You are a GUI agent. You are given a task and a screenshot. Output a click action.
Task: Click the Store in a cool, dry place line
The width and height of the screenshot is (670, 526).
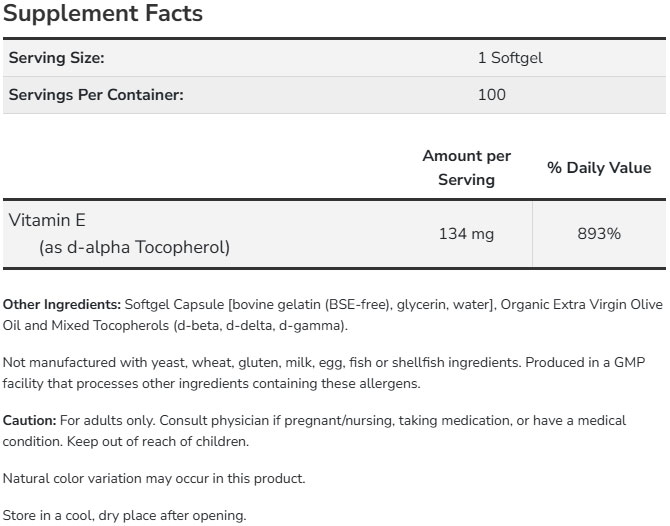click(x=124, y=515)
